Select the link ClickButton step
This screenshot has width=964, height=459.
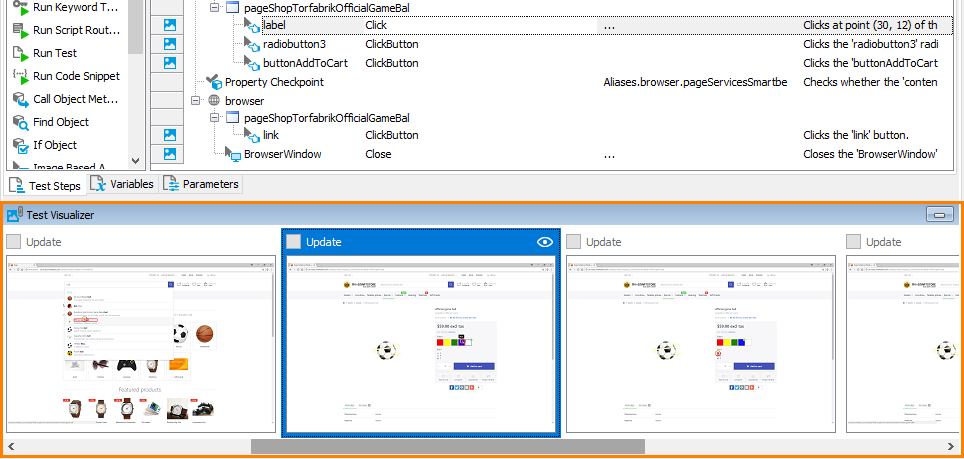271,135
